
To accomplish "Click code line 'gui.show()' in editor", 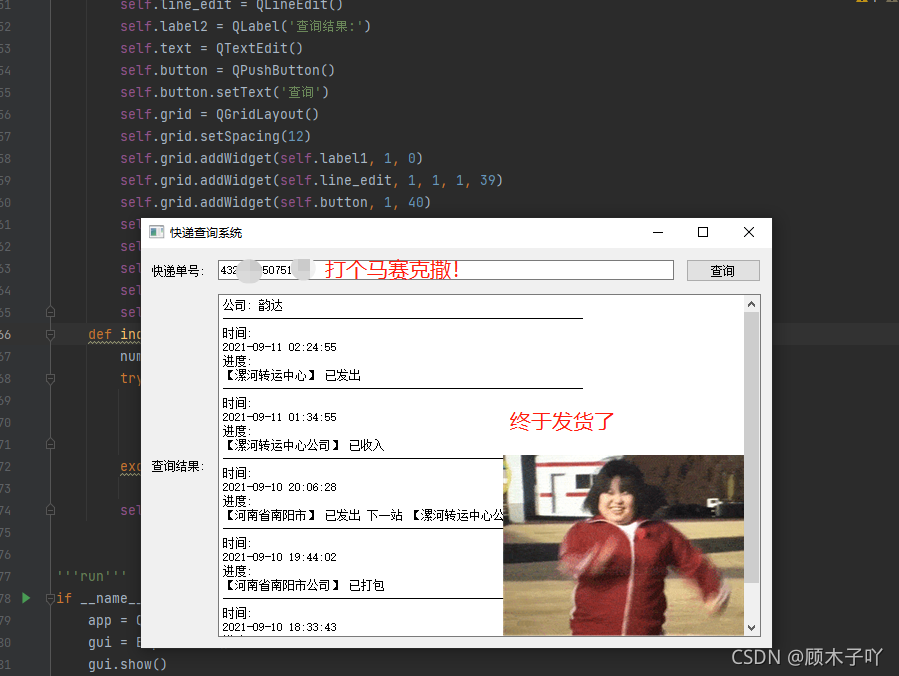I will coord(127,665).
